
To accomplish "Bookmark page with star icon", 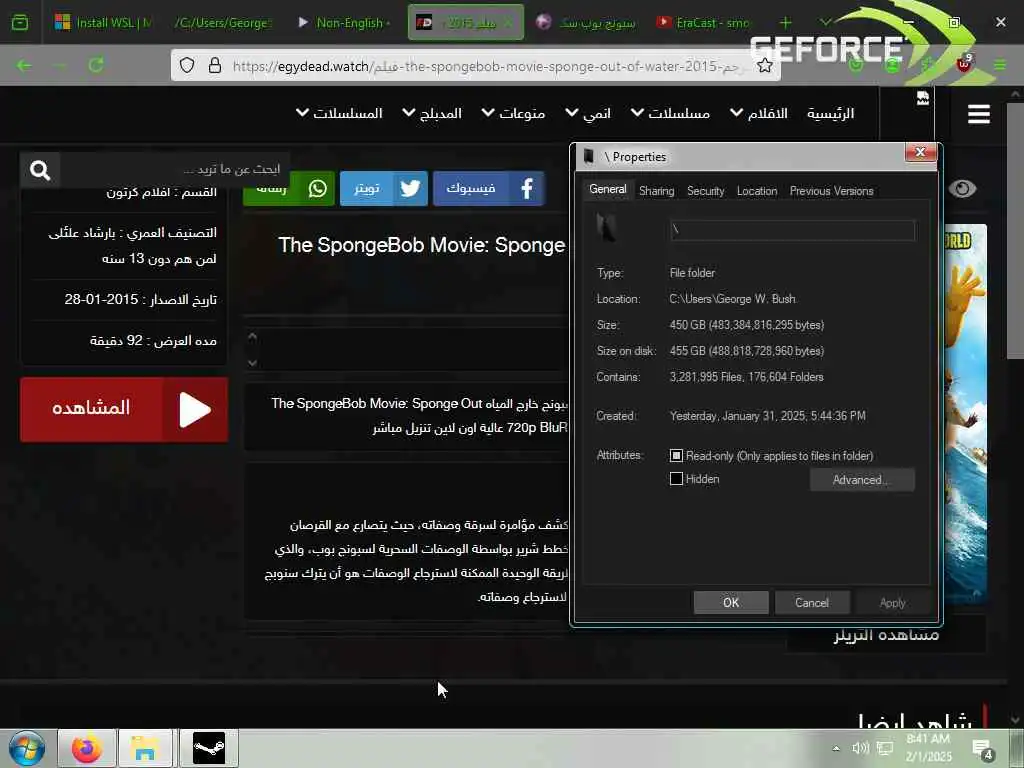I will (765, 65).
